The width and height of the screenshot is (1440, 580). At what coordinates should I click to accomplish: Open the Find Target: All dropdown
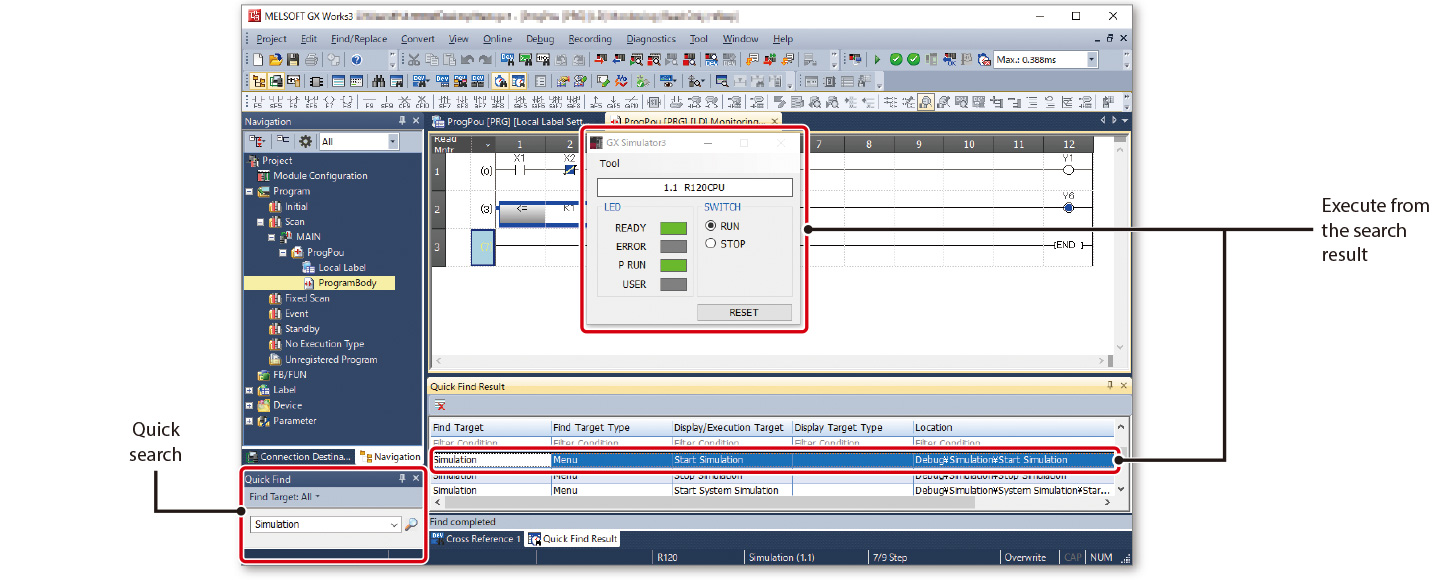[x=284, y=494]
